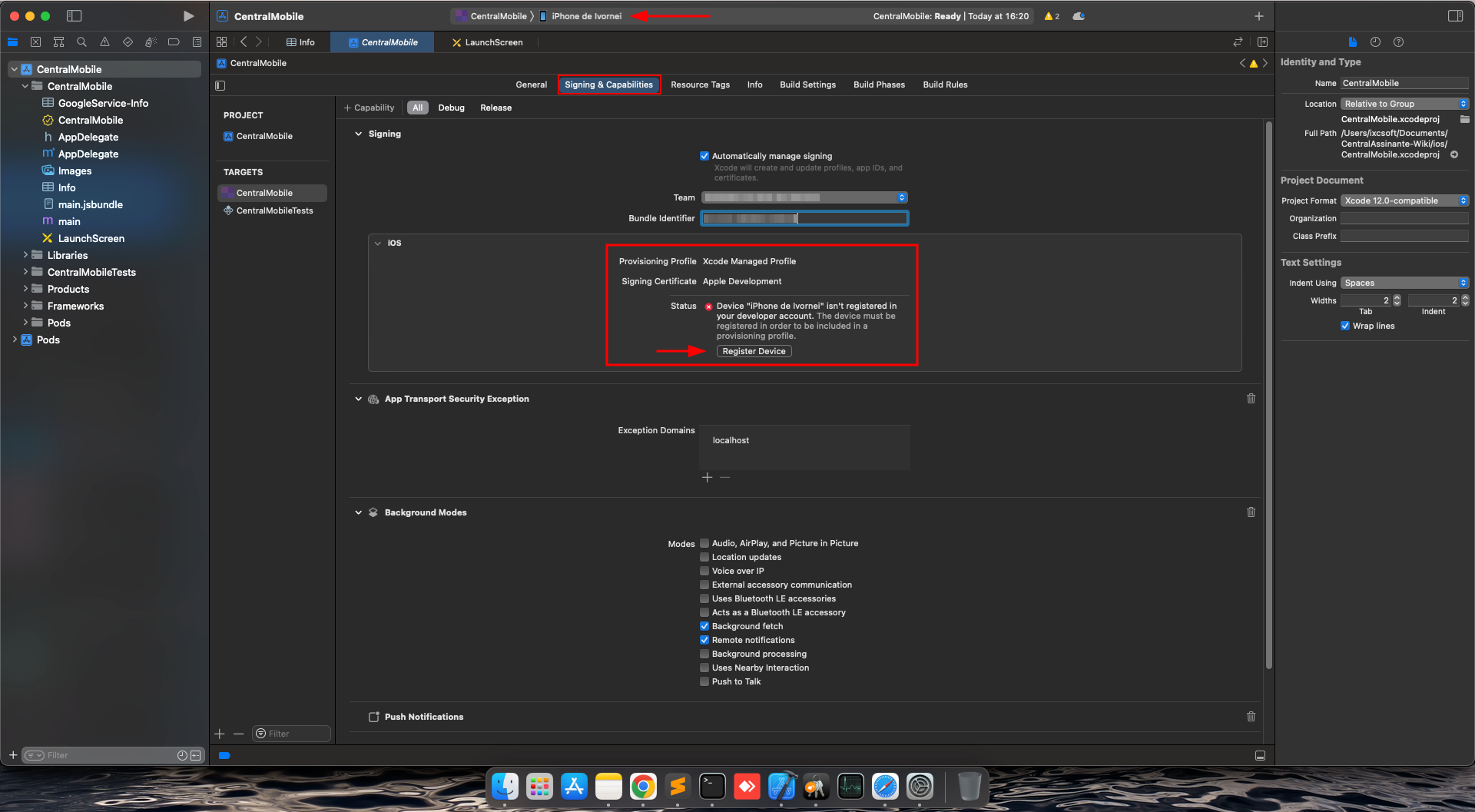
Task: Add editor on right split icon
Action: point(1262,42)
